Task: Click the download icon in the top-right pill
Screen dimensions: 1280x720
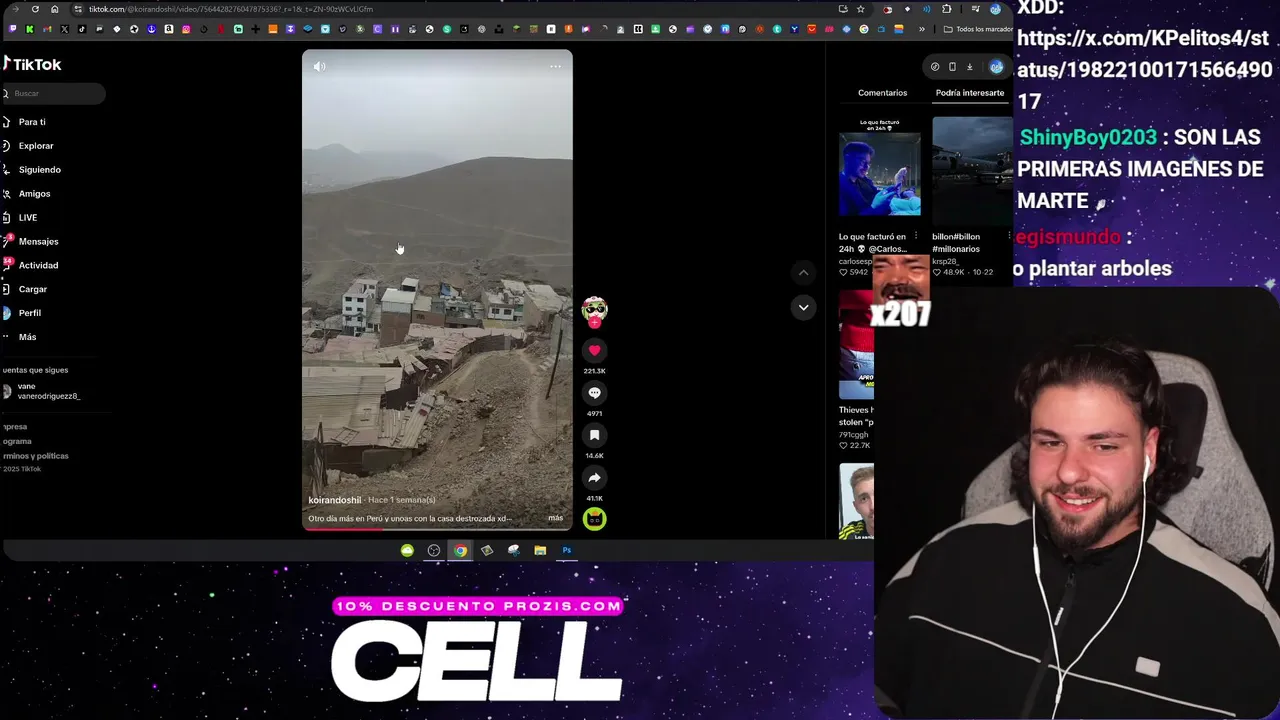Action: (x=969, y=67)
